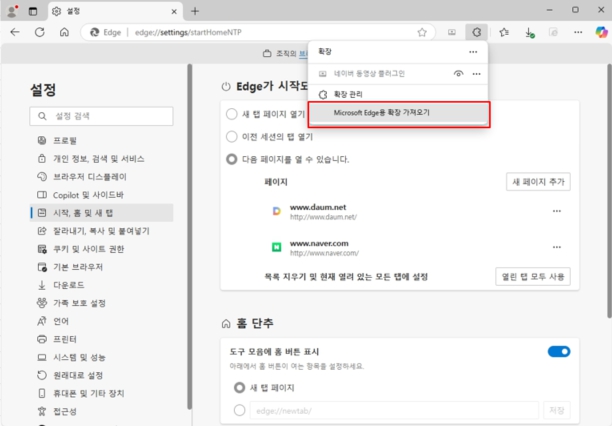The width and height of the screenshot is (612, 426).
Task: Open 휴대폰 및 기타 장치 section
Action: point(101,393)
